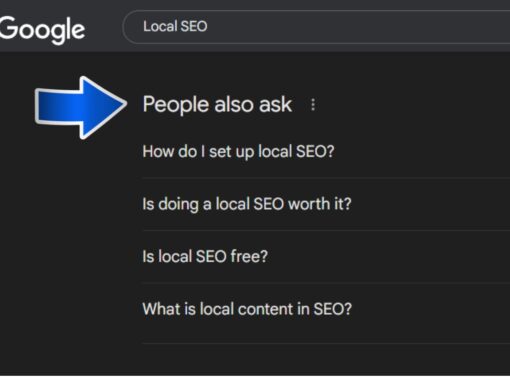Click divider line under "How do I set up local SEO?"
The height and width of the screenshot is (382, 510).
[x=326, y=178]
